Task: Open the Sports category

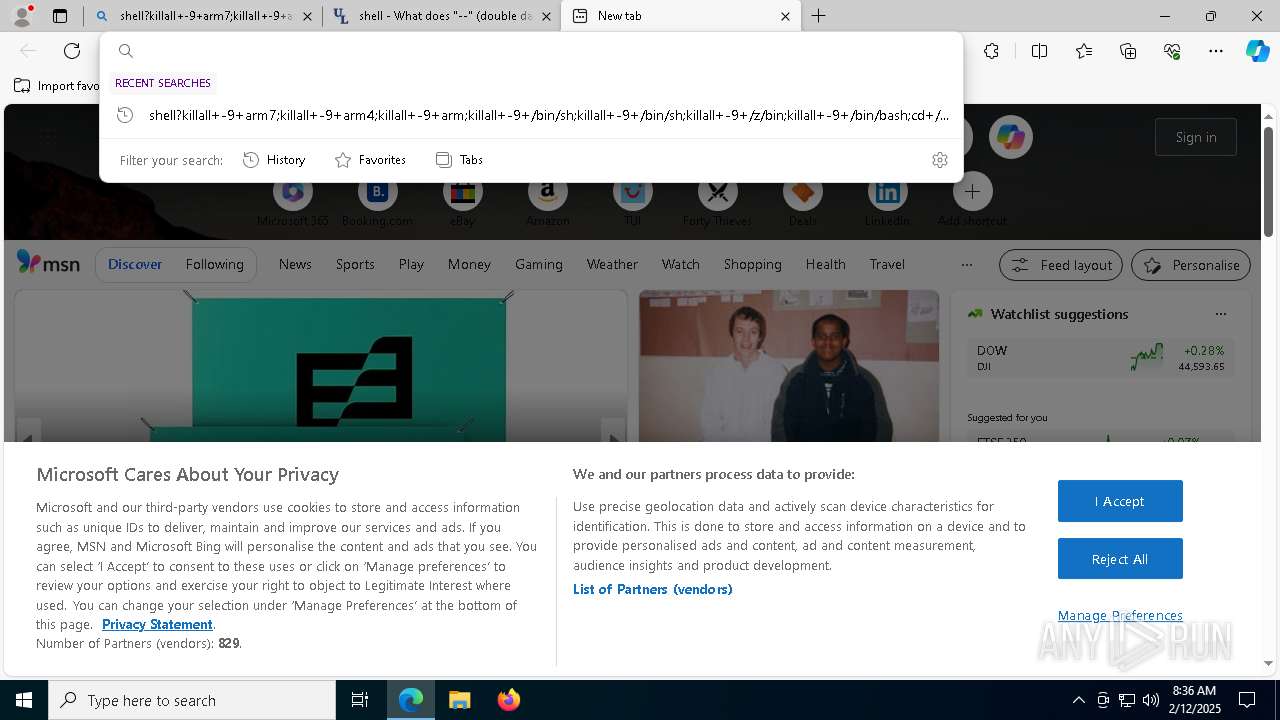Action: (x=355, y=264)
